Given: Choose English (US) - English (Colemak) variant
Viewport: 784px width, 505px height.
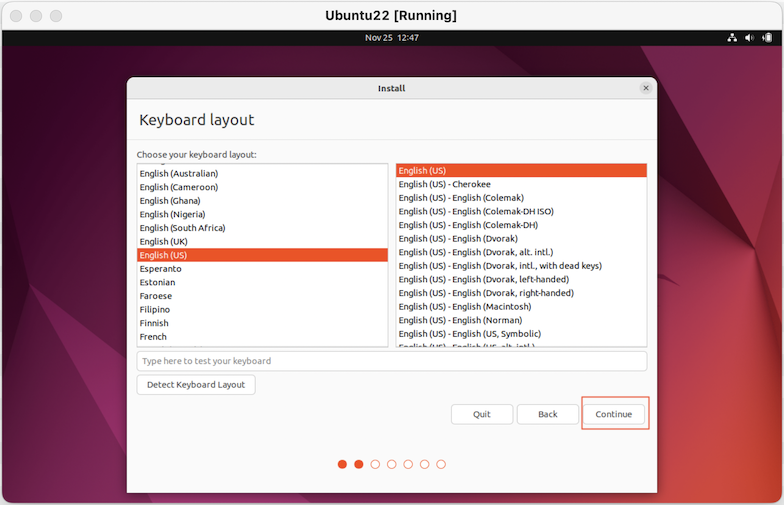Looking at the screenshot, I should (522, 198).
